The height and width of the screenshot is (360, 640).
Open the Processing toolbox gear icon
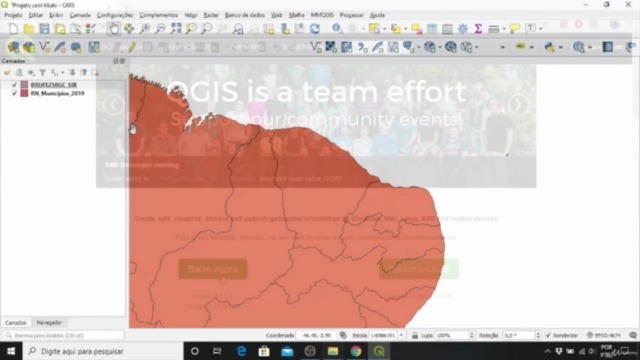[x=463, y=29]
